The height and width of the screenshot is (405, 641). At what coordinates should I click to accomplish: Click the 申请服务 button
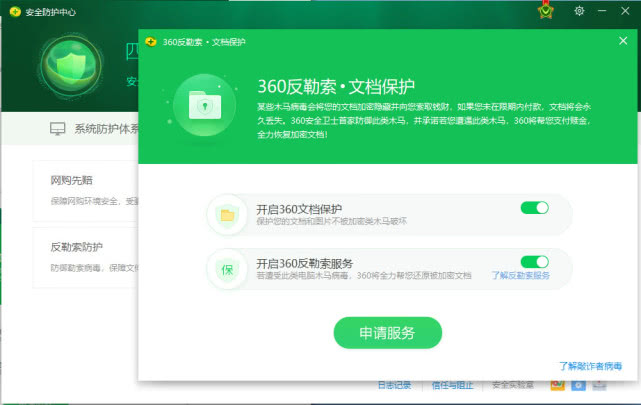[x=388, y=333]
